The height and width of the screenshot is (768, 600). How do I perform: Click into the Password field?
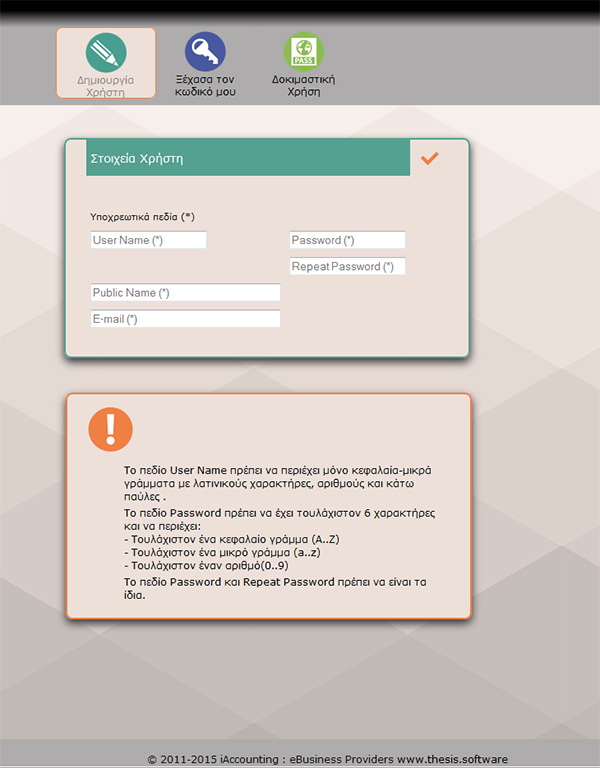click(x=347, y=240)
